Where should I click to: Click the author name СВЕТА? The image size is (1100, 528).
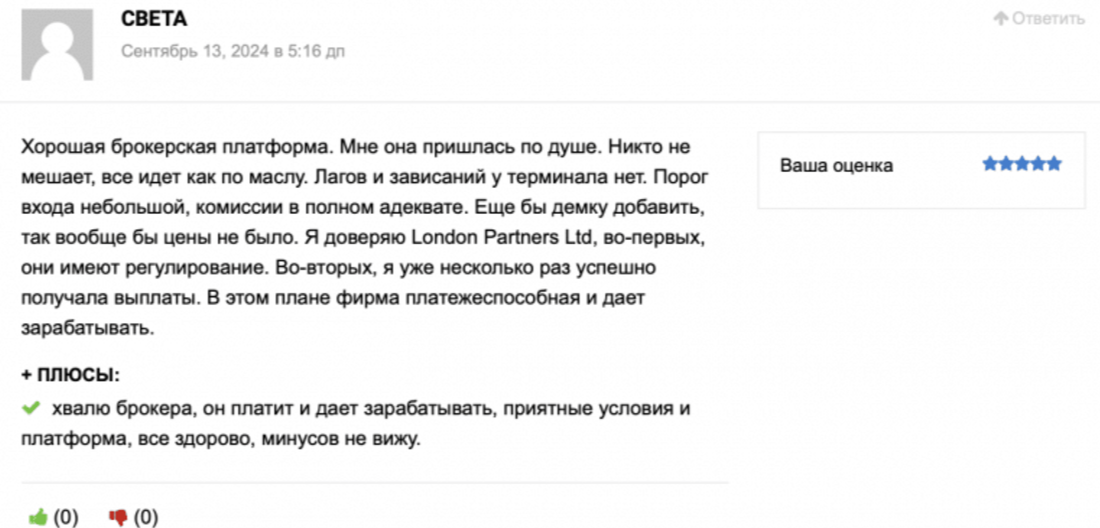[x=153, y=19]
